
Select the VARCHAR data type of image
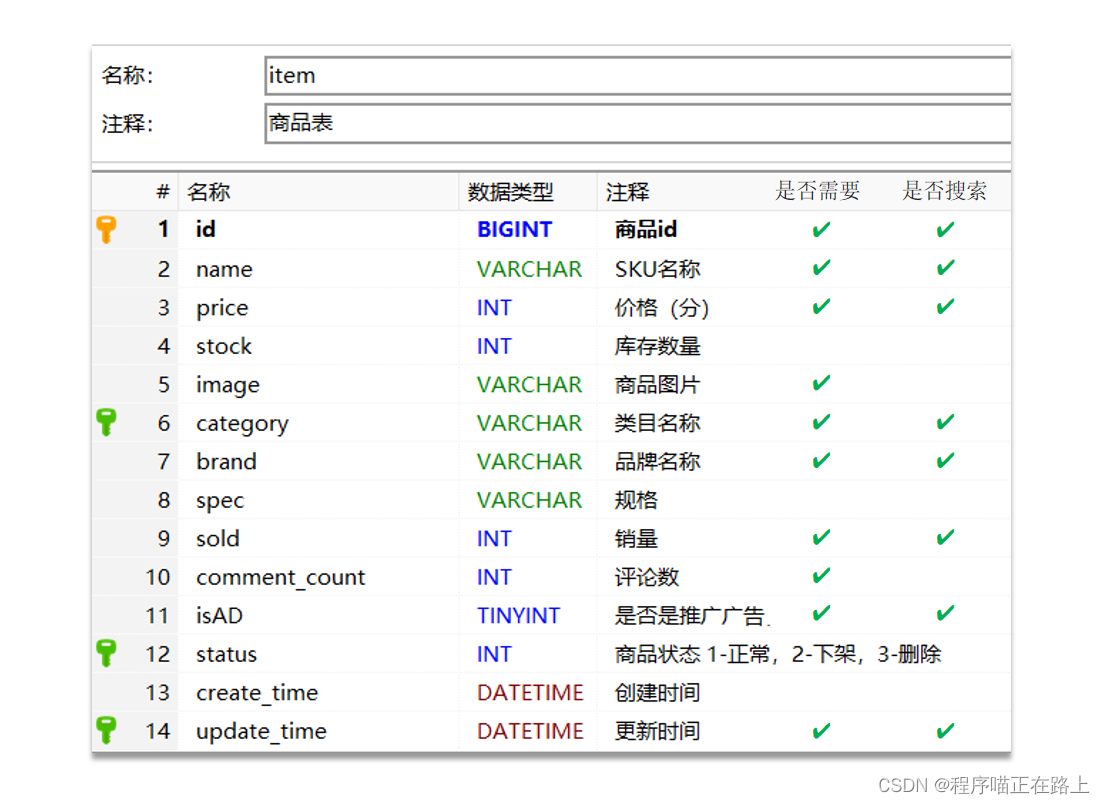pos(529,385)
